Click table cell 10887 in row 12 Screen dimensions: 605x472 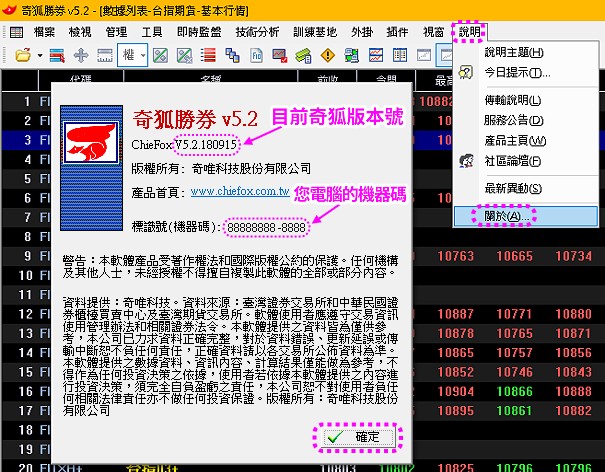tap(456, 314)
